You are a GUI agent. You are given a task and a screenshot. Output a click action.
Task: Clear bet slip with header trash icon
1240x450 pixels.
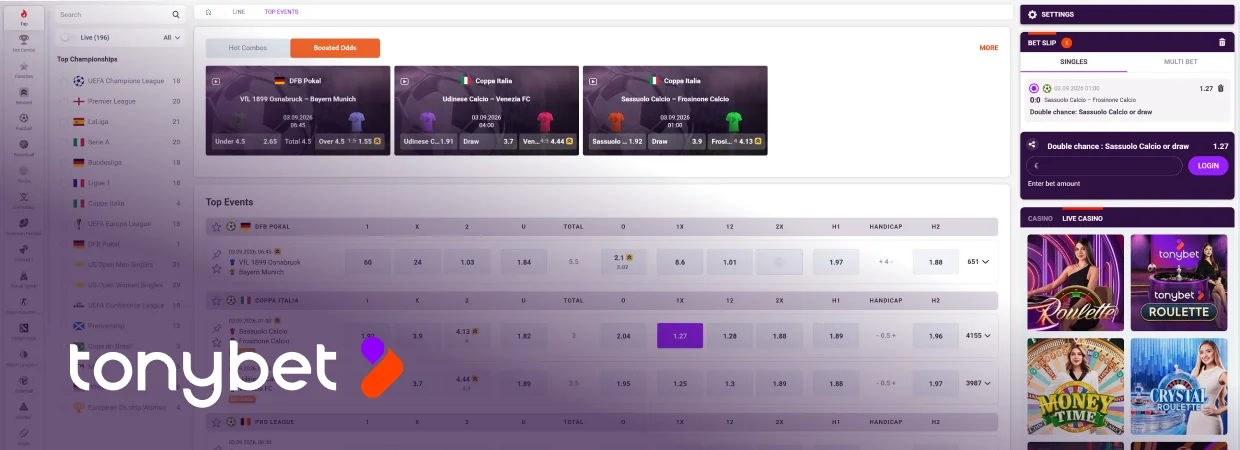tap(1221, 42)
